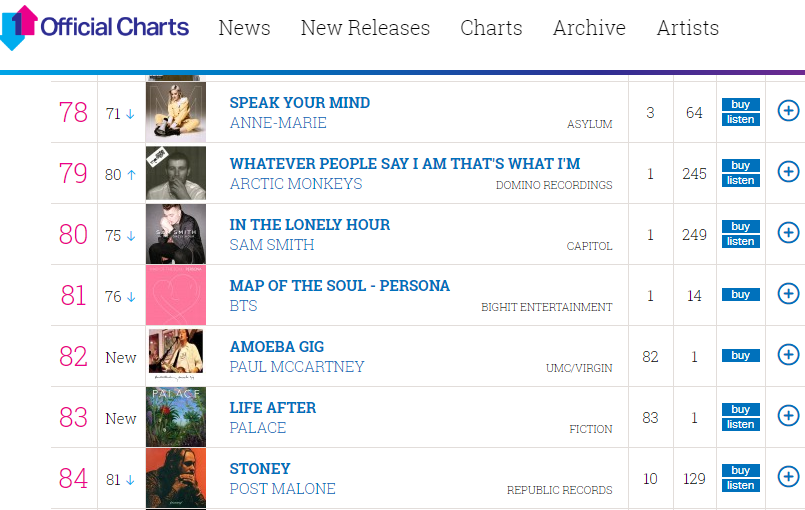The width and height of the screenshot is (805, 510).
Task: Click the Official Charts logo icon
Action: tap(19, 27)
